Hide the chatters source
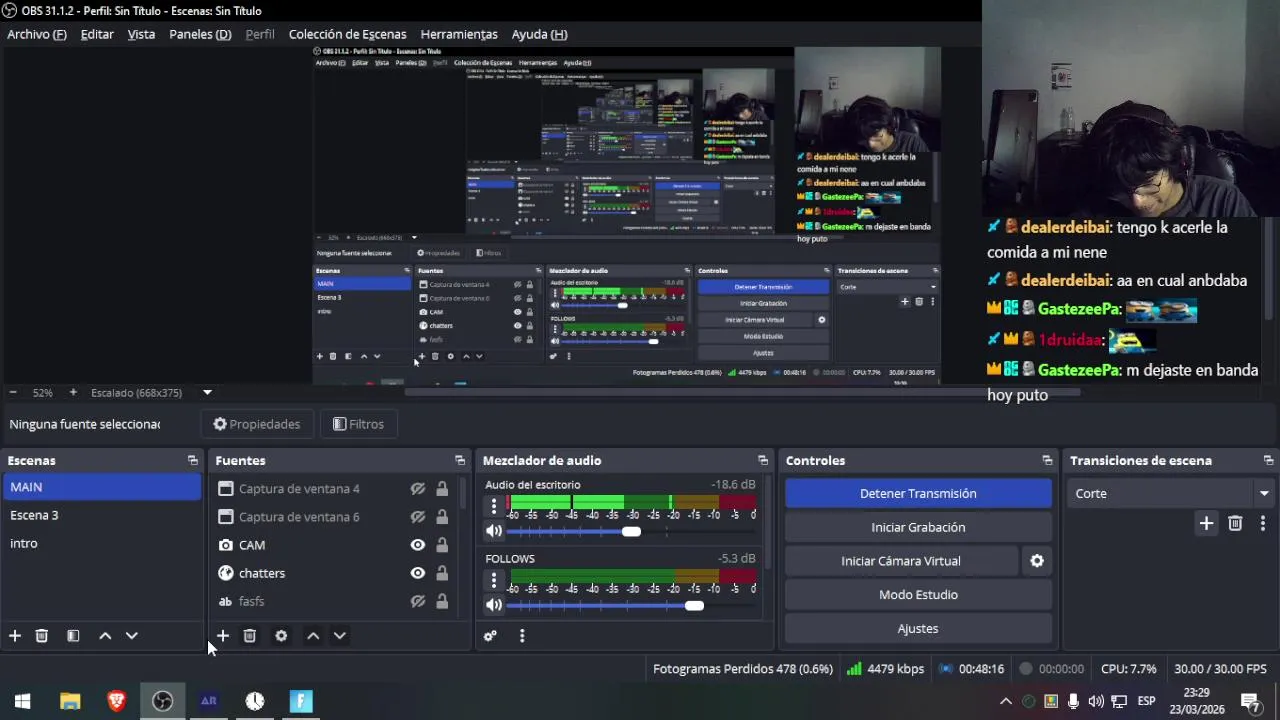Screen dimensions: 1280x720 tap(418, 573)
